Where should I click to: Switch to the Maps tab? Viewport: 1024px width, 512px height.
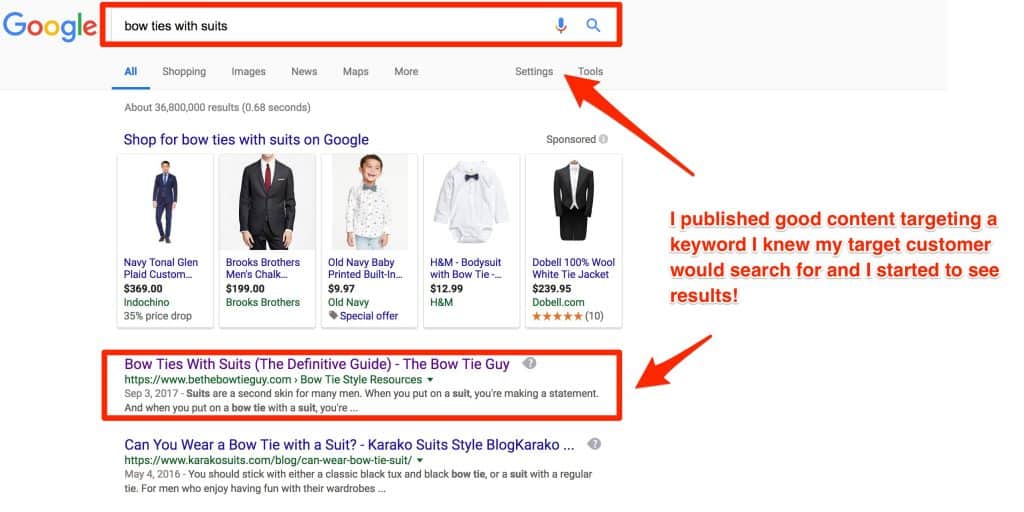pyautogui.click(x=355, y=72)
